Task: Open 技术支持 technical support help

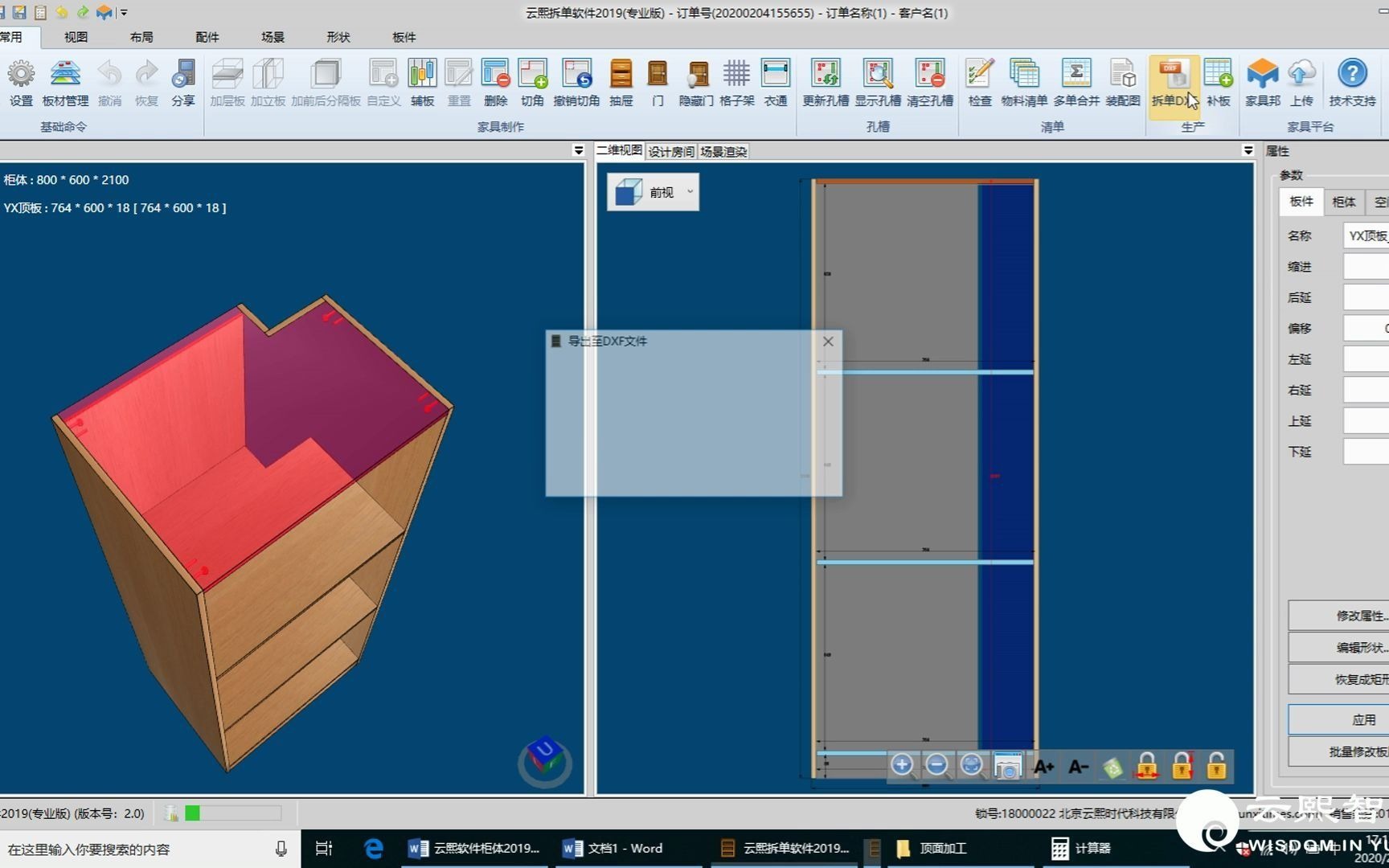Action: coord(1352,82)
